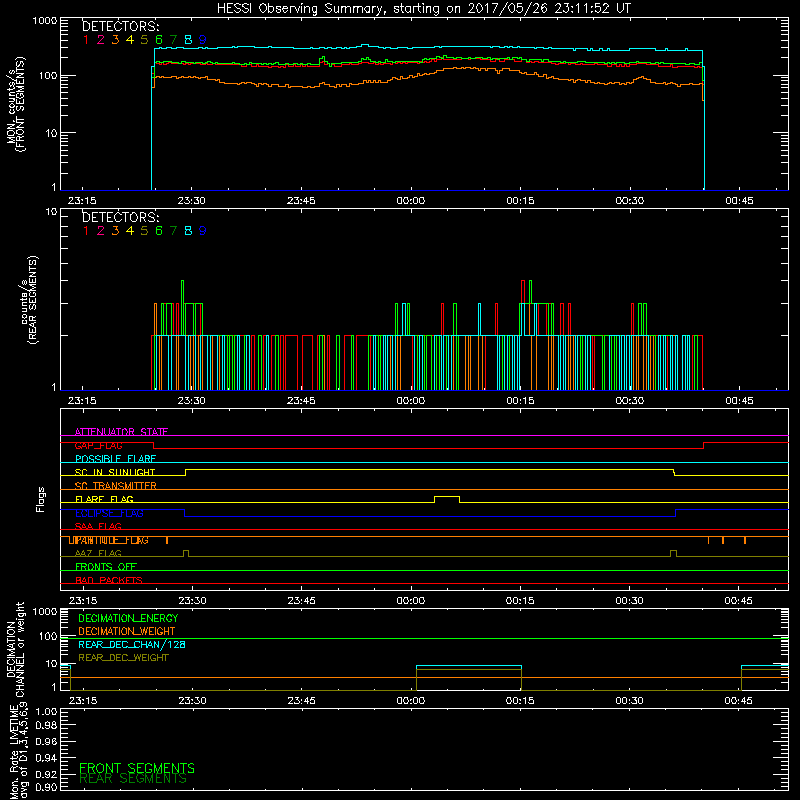Click the FRONTS_OFF flag label

click(106, 567)
